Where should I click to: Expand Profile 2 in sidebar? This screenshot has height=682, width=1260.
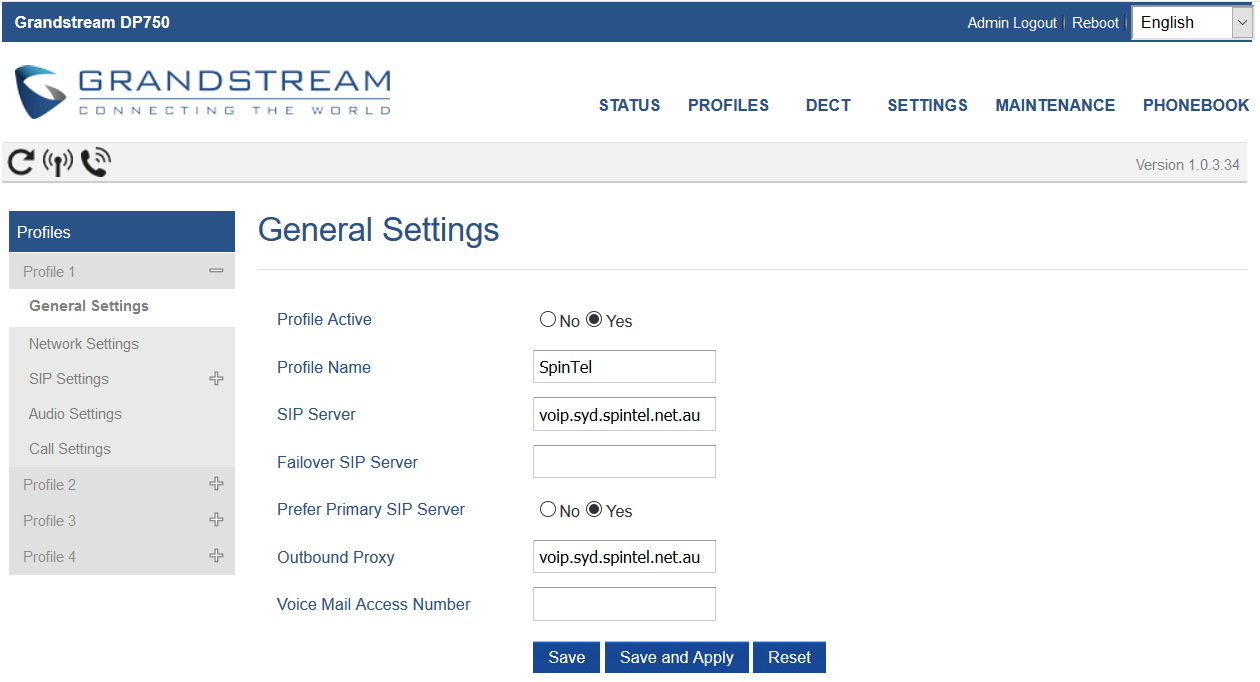[x=216, y=483]
